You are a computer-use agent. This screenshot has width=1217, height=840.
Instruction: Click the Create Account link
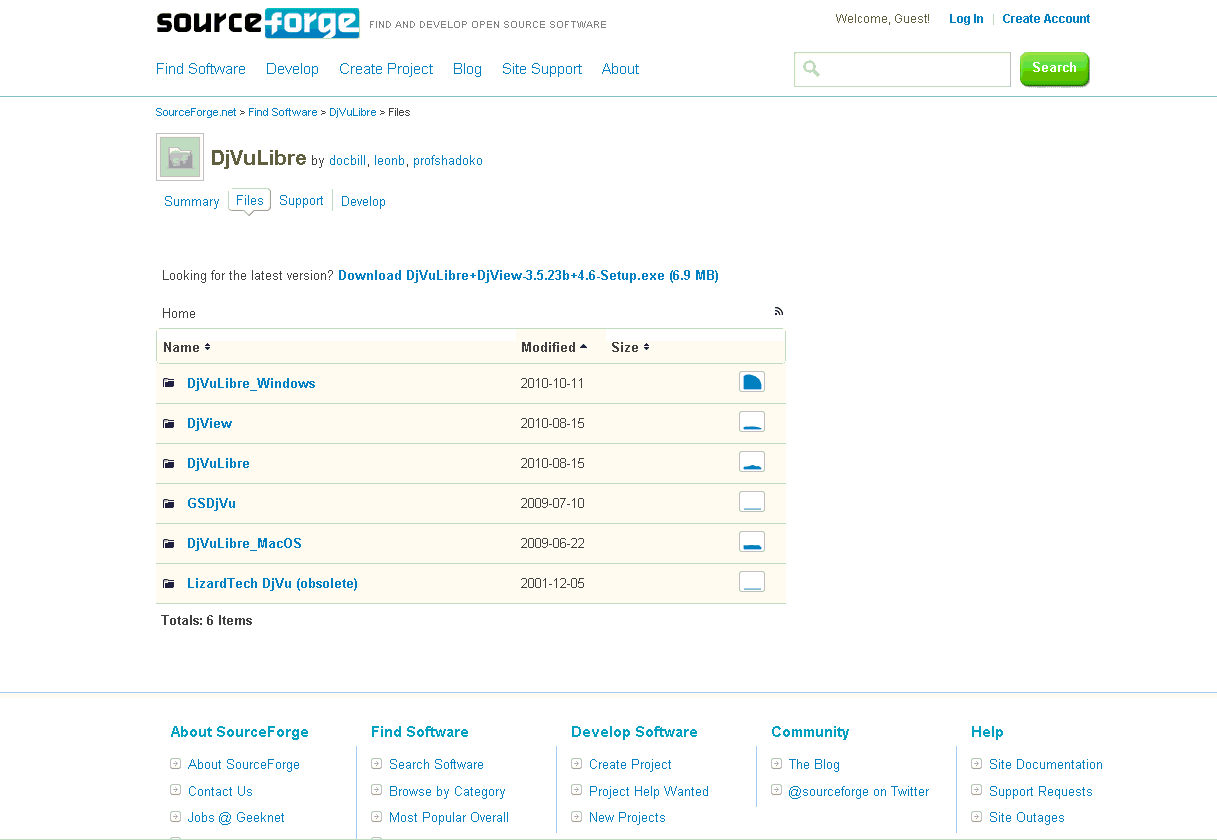pos(1046,19)
